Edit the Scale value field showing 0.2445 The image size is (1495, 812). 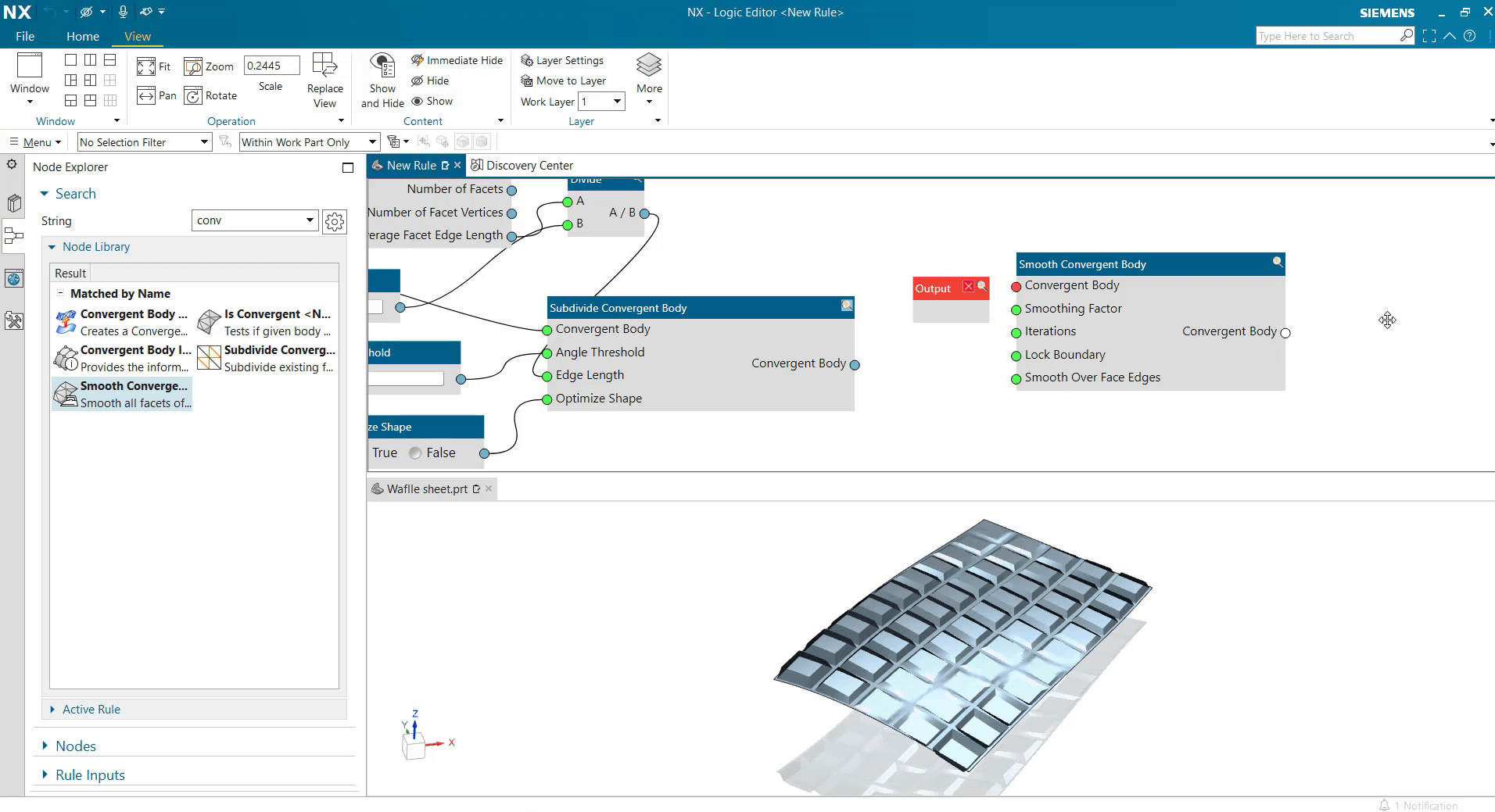click(x=271, y=66)
